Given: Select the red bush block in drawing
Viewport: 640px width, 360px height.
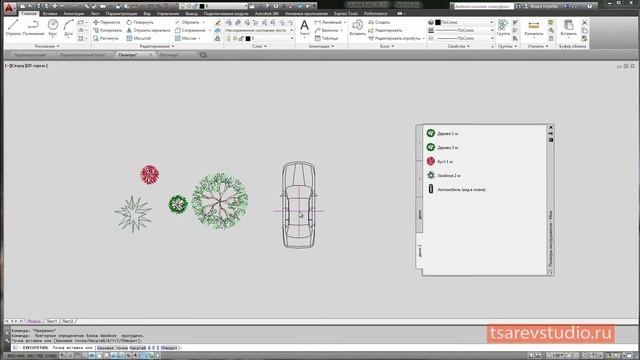Looking at the screenshot, I should [x=150, y=174].
